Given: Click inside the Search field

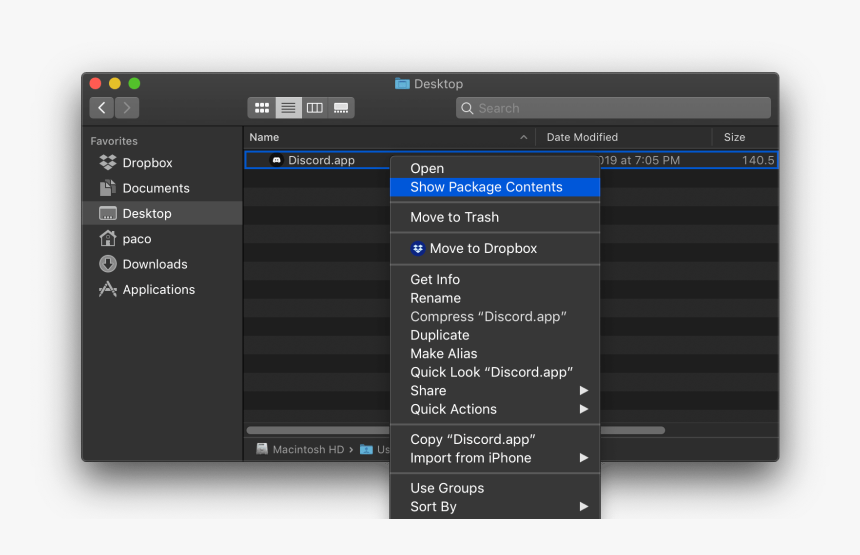Looking at the screenshot, I should click(x=613, y=108).
